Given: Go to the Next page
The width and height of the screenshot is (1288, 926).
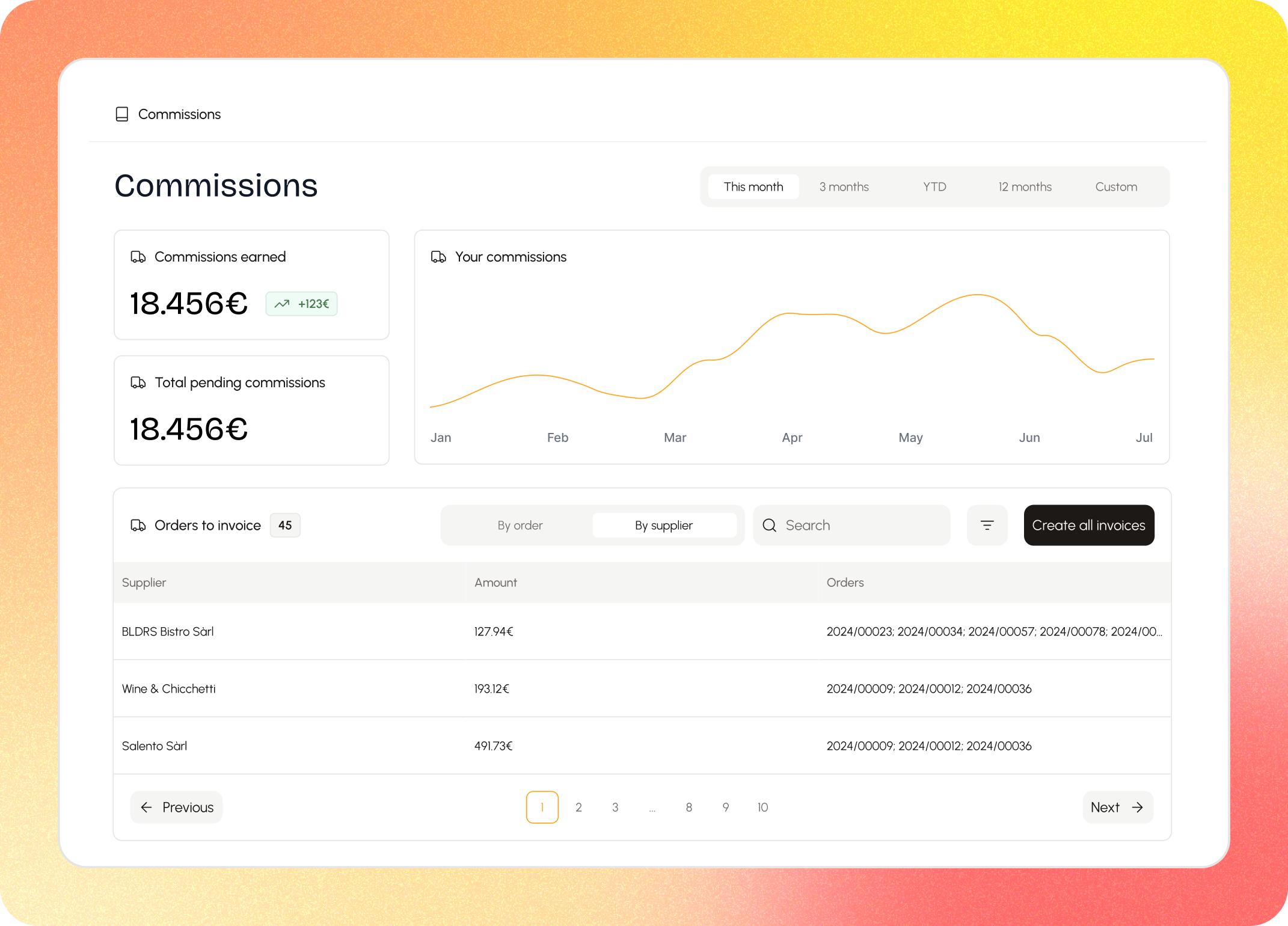Looking at the screenshot, I should [1117, 808].
